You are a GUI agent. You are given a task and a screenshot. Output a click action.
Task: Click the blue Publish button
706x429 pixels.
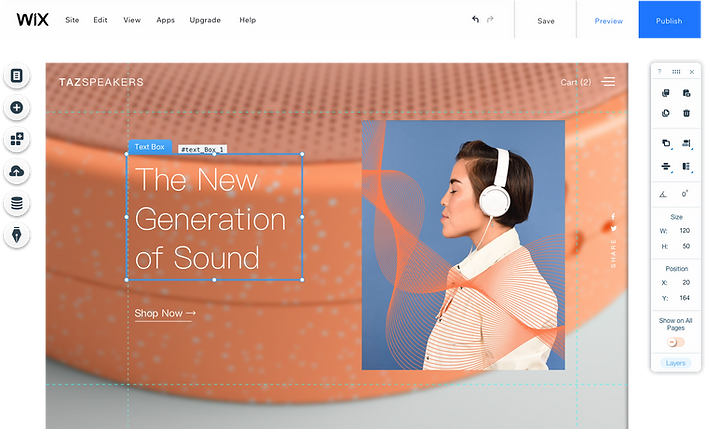tap(669, 20)
